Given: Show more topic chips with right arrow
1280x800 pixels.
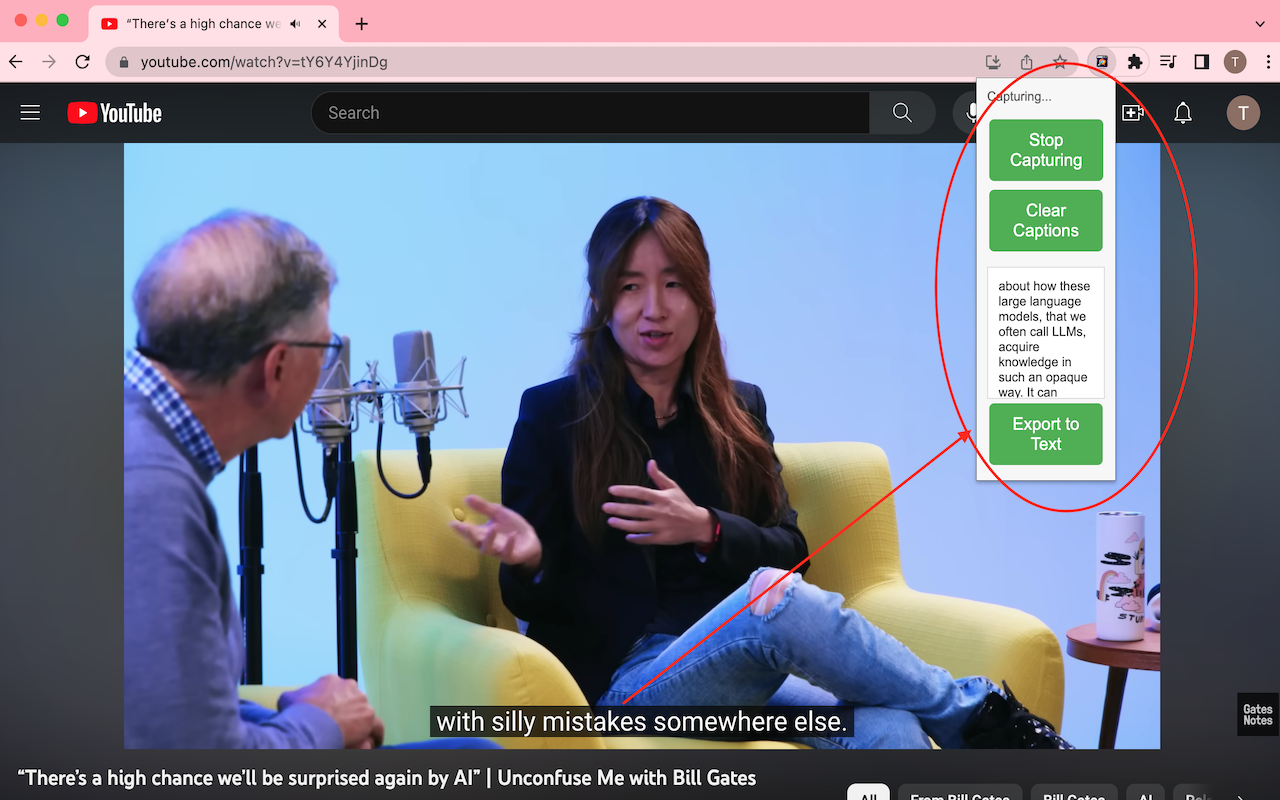Looking at the screenshot, I should (x=1242, y=796).
